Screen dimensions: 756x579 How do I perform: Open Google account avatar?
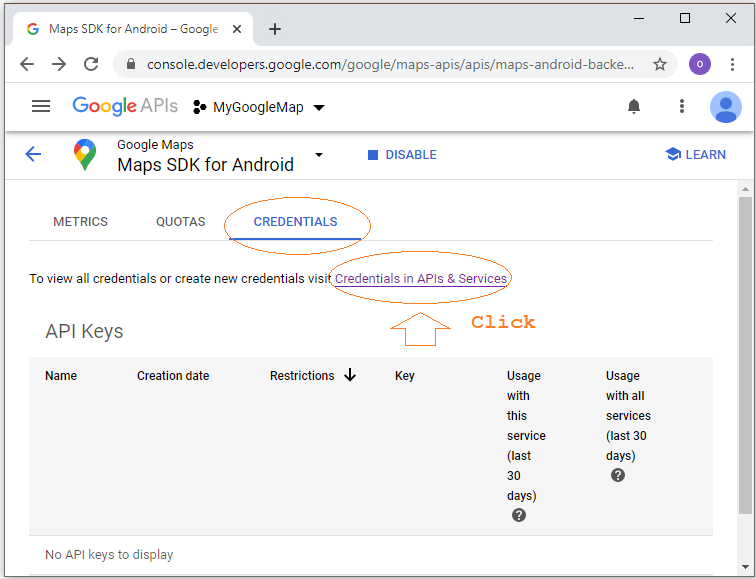tap(726, 107)
